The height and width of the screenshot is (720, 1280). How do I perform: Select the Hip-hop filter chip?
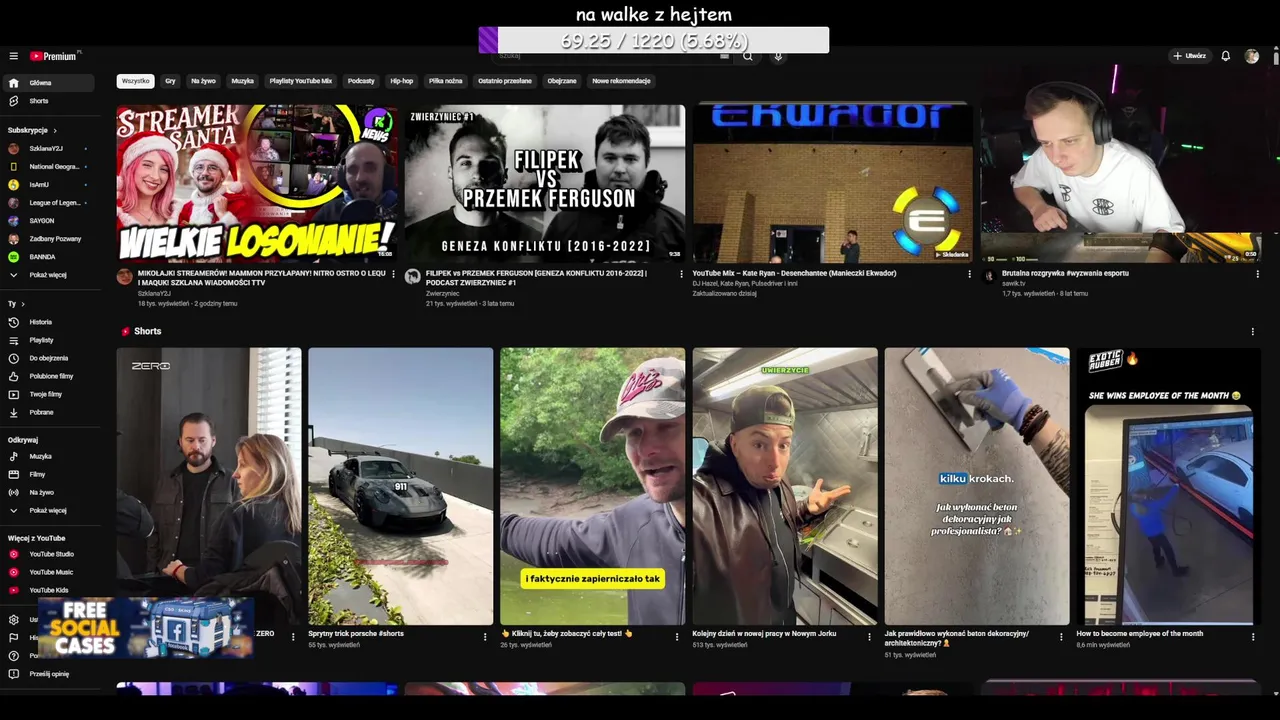pyautogui.click(x=401, y=81)
